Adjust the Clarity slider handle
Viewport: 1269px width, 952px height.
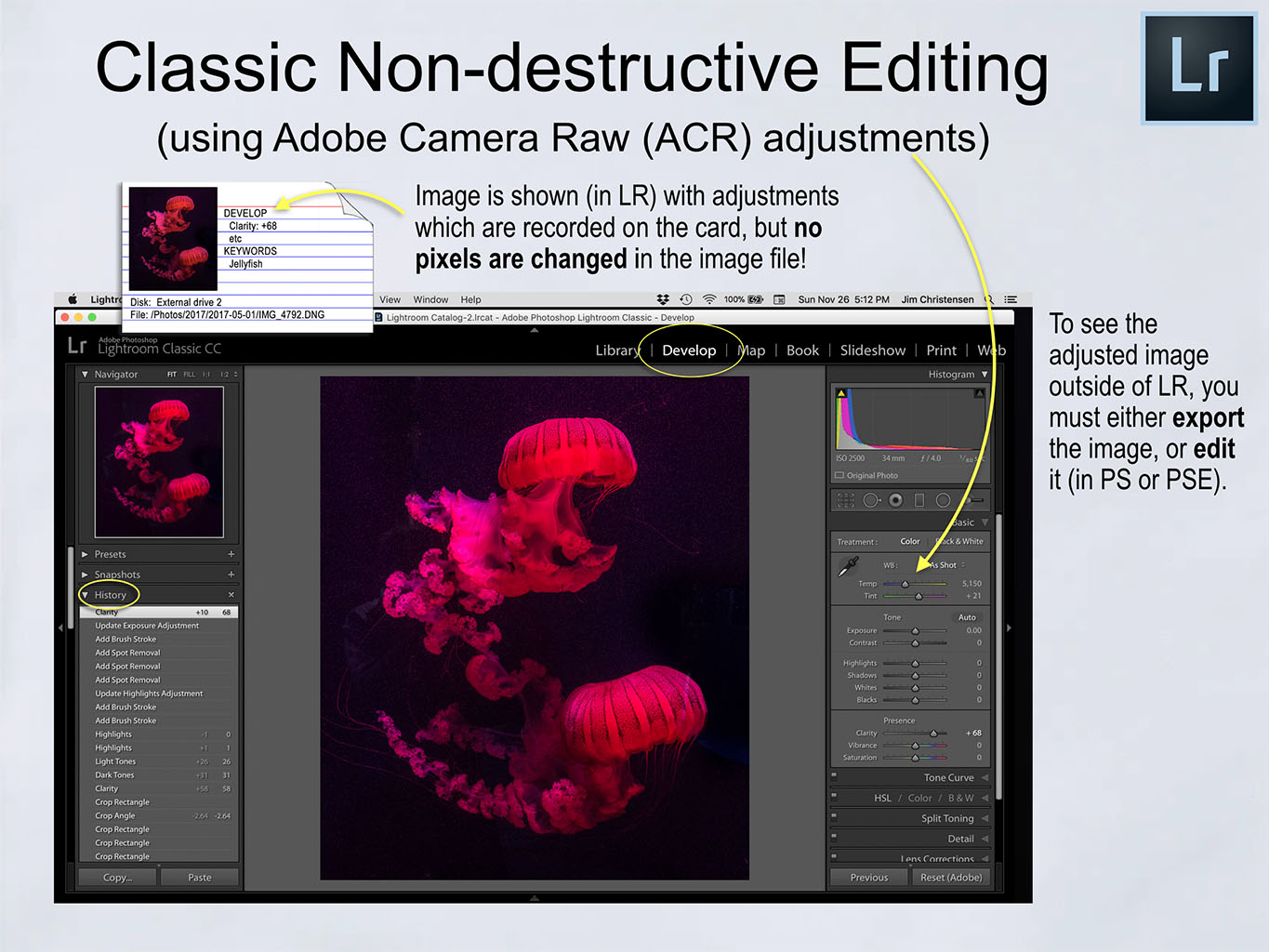(x=933, y=734)
